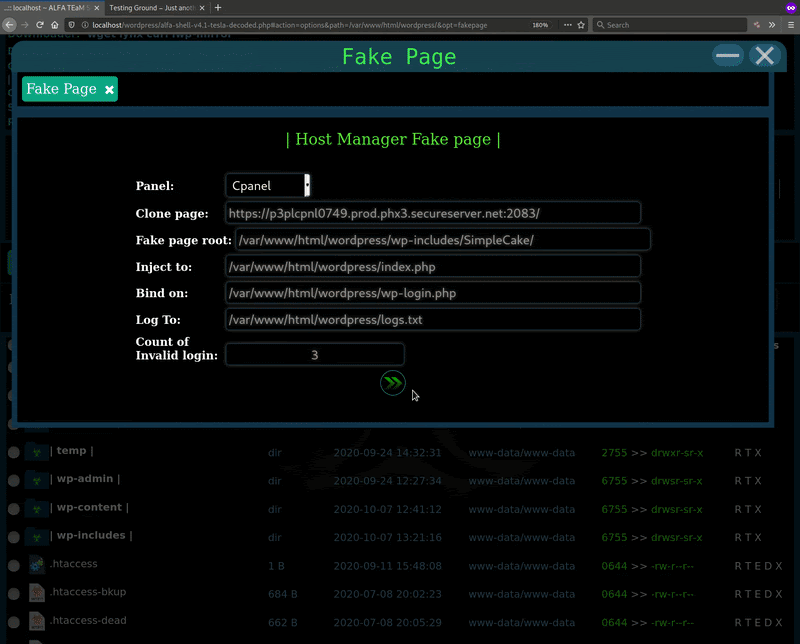Open the temp directory link

click(71, 451)
